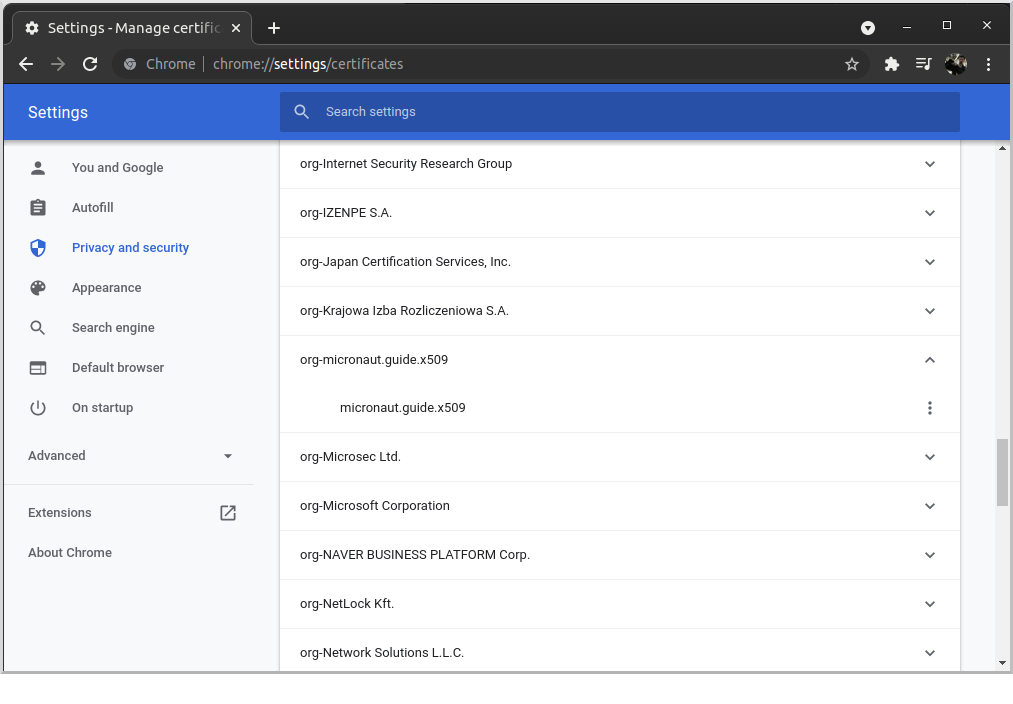Viewport: 1013px width, 704px height.
Task: Focus the Search settings field
Action: 620,112
